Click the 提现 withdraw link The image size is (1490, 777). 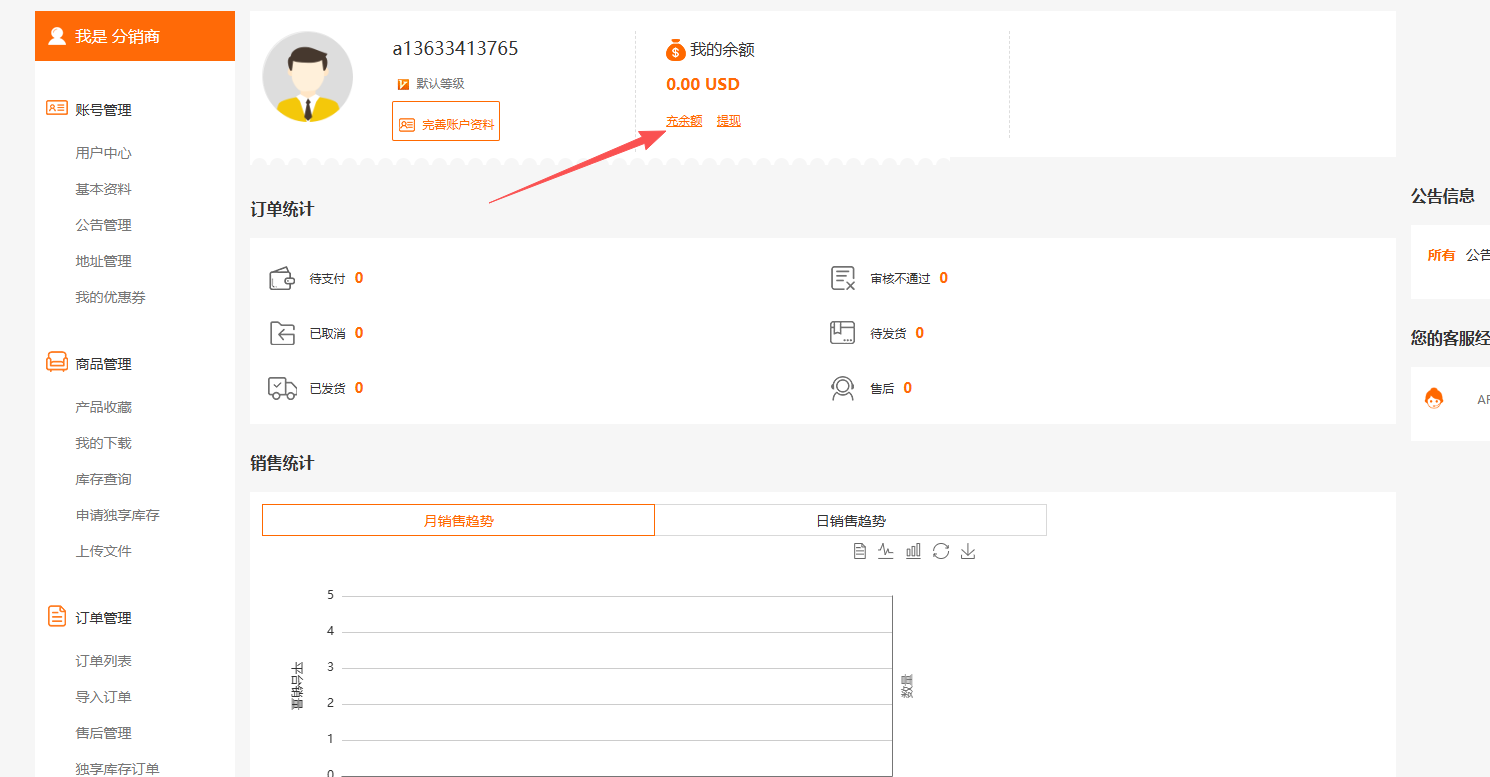pos(729,121)
